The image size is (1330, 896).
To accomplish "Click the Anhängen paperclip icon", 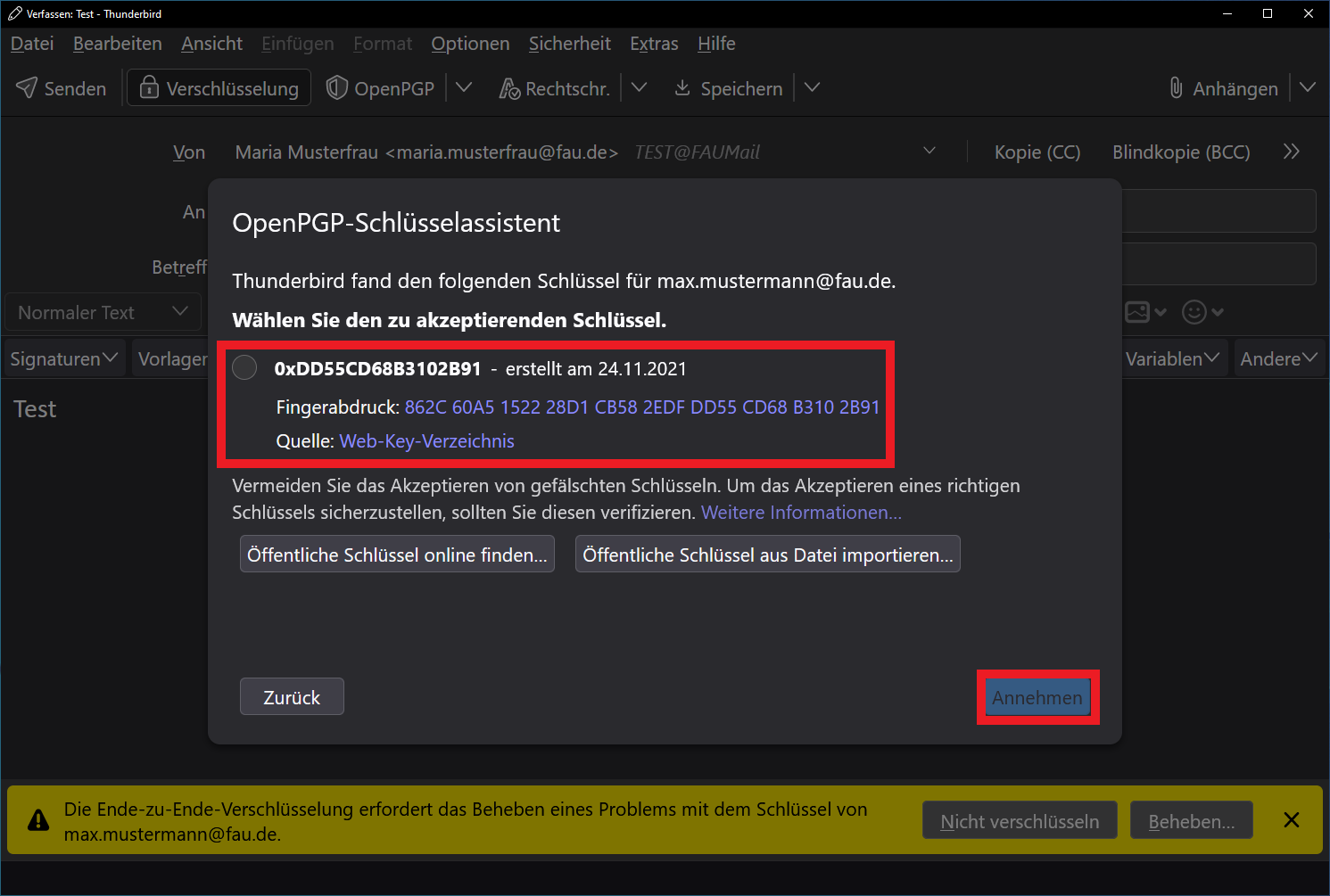I will tap(1177, 87).
